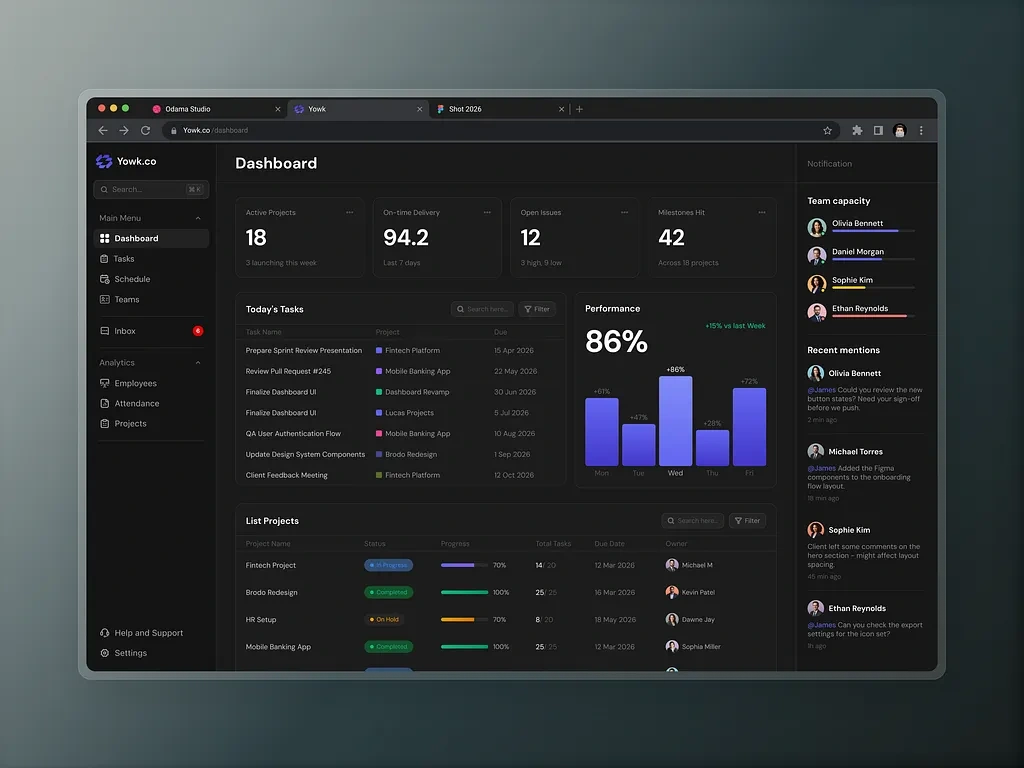Open options on Milestones Hit card
This screenshot has width=1024, height=768.
point(761,212)
